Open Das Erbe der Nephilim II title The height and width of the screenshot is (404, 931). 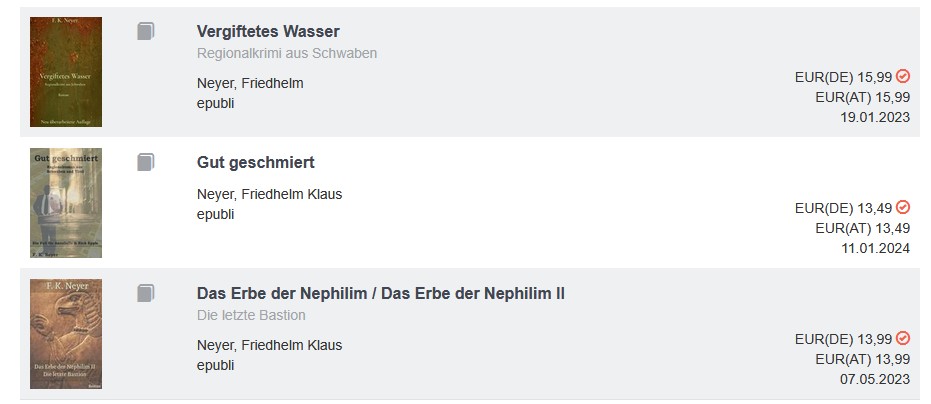click(x=381, y=293)
